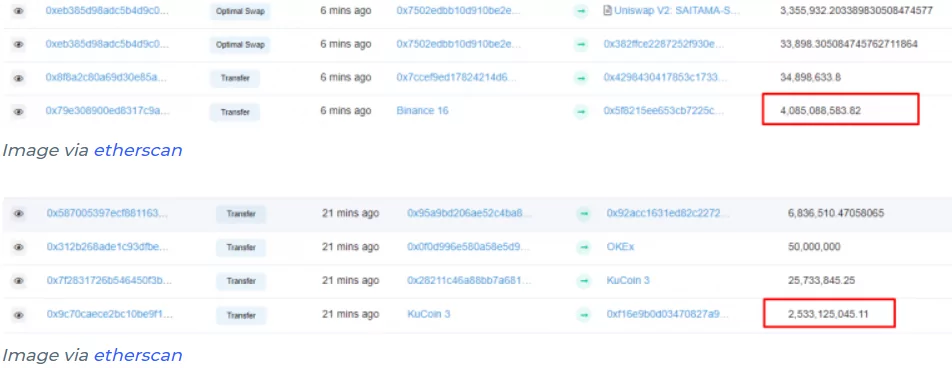The width and height of the screenshot is (952, 368).
Task: Open the 0xf16e9b0d03470827a9 recipient address
Action: tap(667, 315)
